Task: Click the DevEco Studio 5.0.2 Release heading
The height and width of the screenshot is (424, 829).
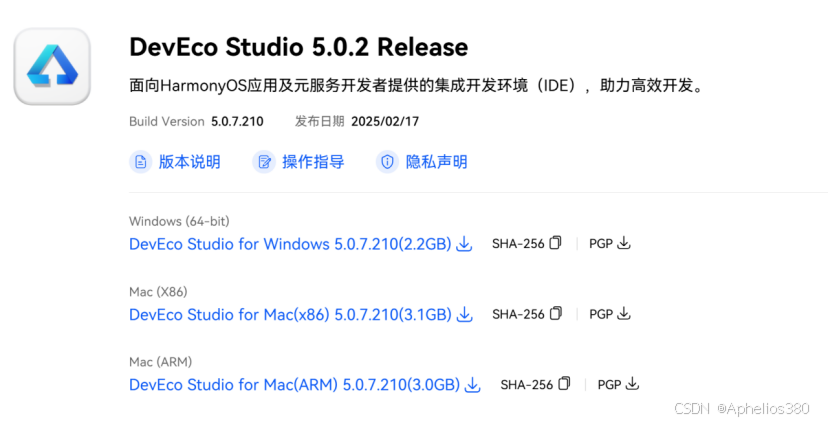Action: click(299, 47)
